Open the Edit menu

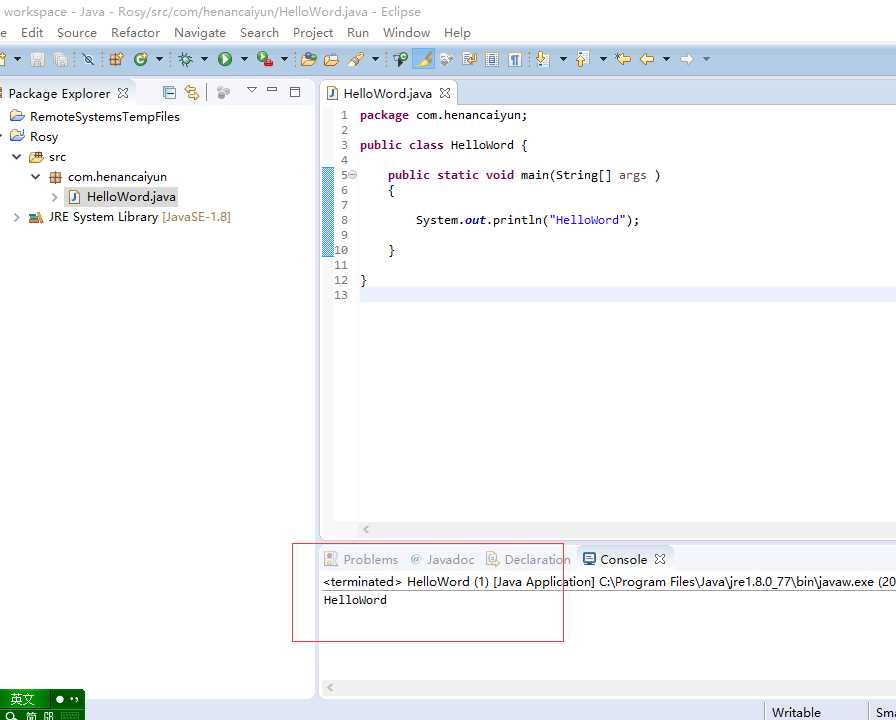coord(32,33)
